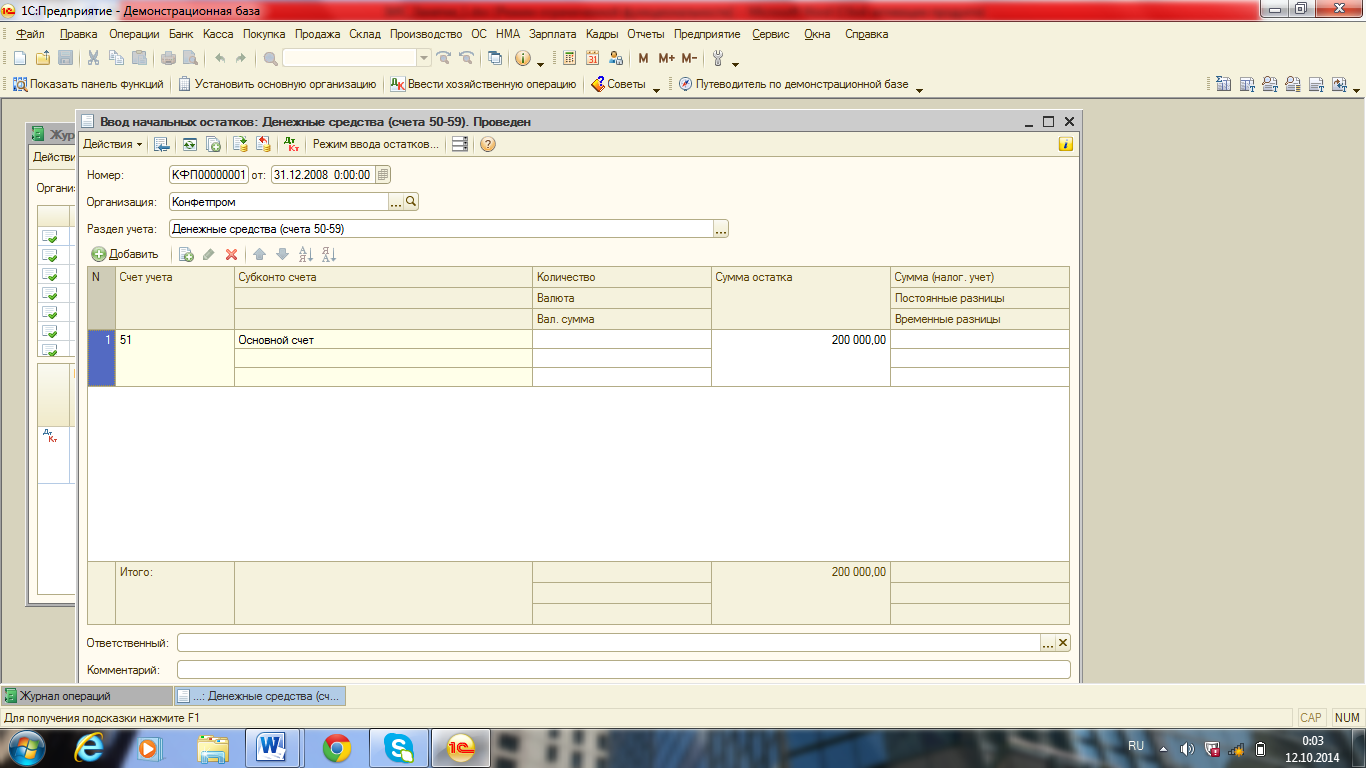Viewport: 1366px width, 768px height.
Task: Move the row up with the up arrow
Action: 259,255
